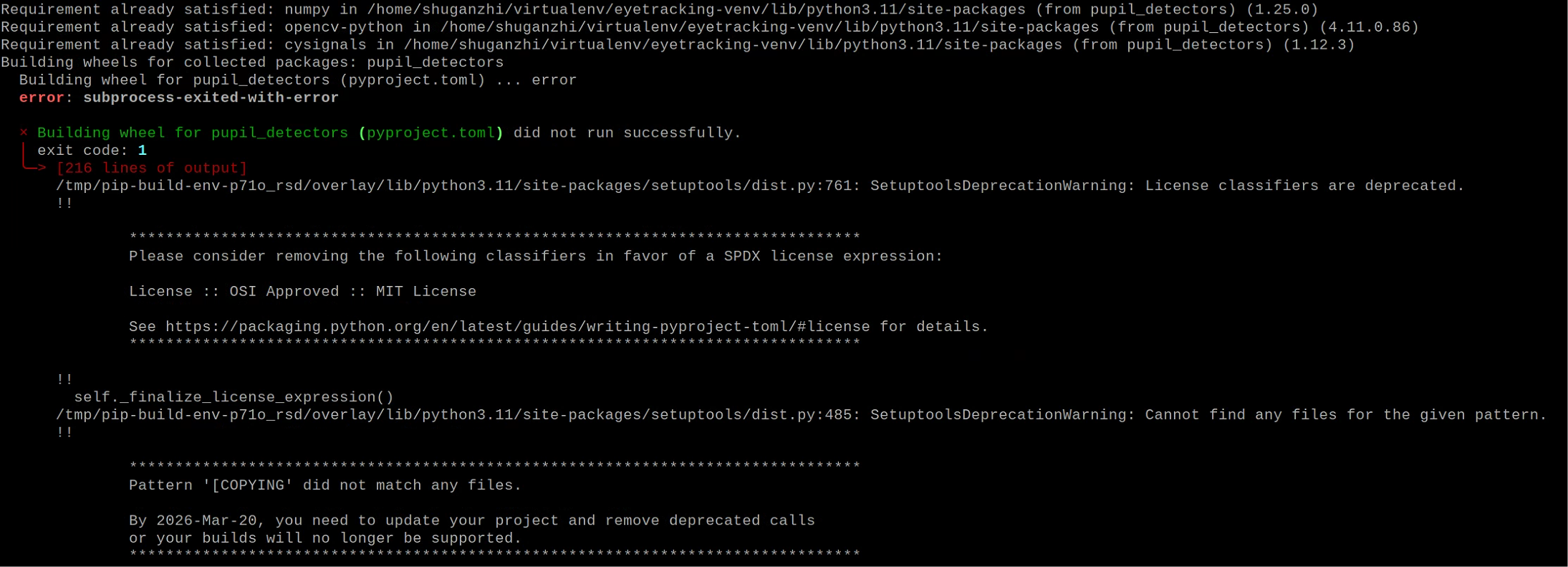Click the red 'error' label text

[42, 97]
